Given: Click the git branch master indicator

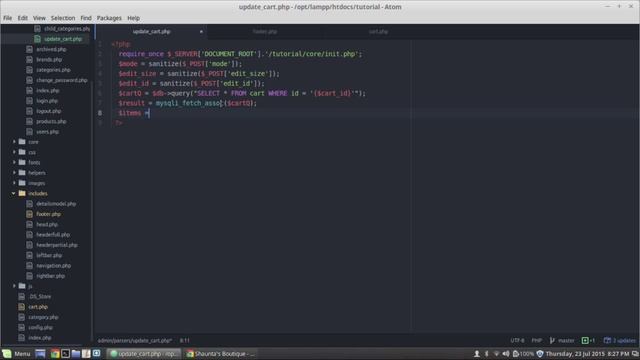Looking at the screenshot, I should click(562, 340).
